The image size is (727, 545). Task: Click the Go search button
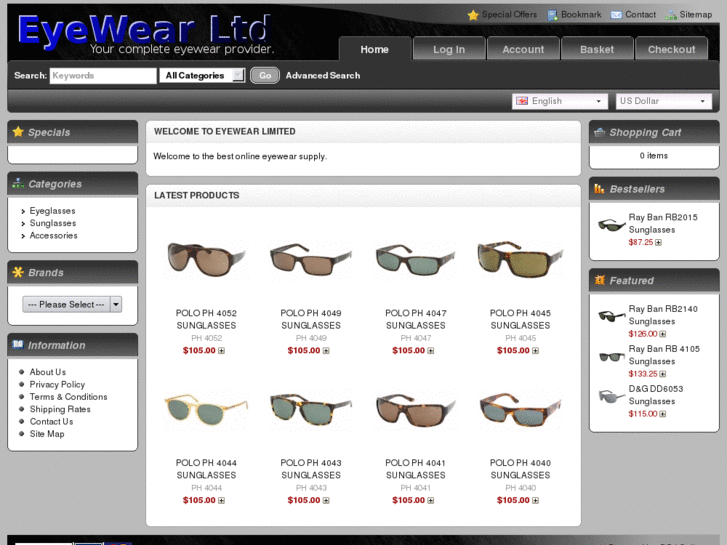pyautogui.click(x=265, y=76)
